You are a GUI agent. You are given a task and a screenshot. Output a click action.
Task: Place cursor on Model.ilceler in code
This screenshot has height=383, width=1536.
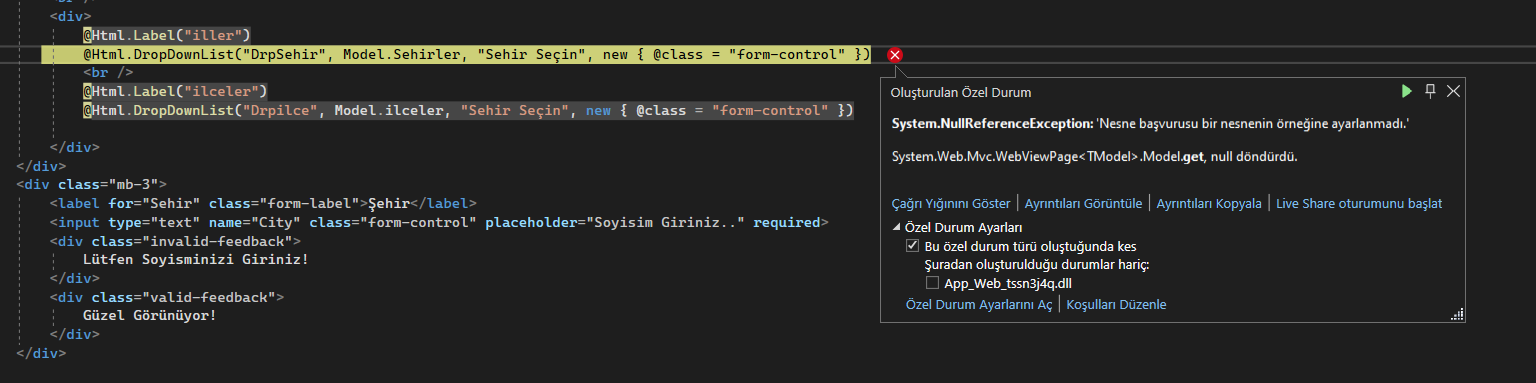[x=389, y=109]
